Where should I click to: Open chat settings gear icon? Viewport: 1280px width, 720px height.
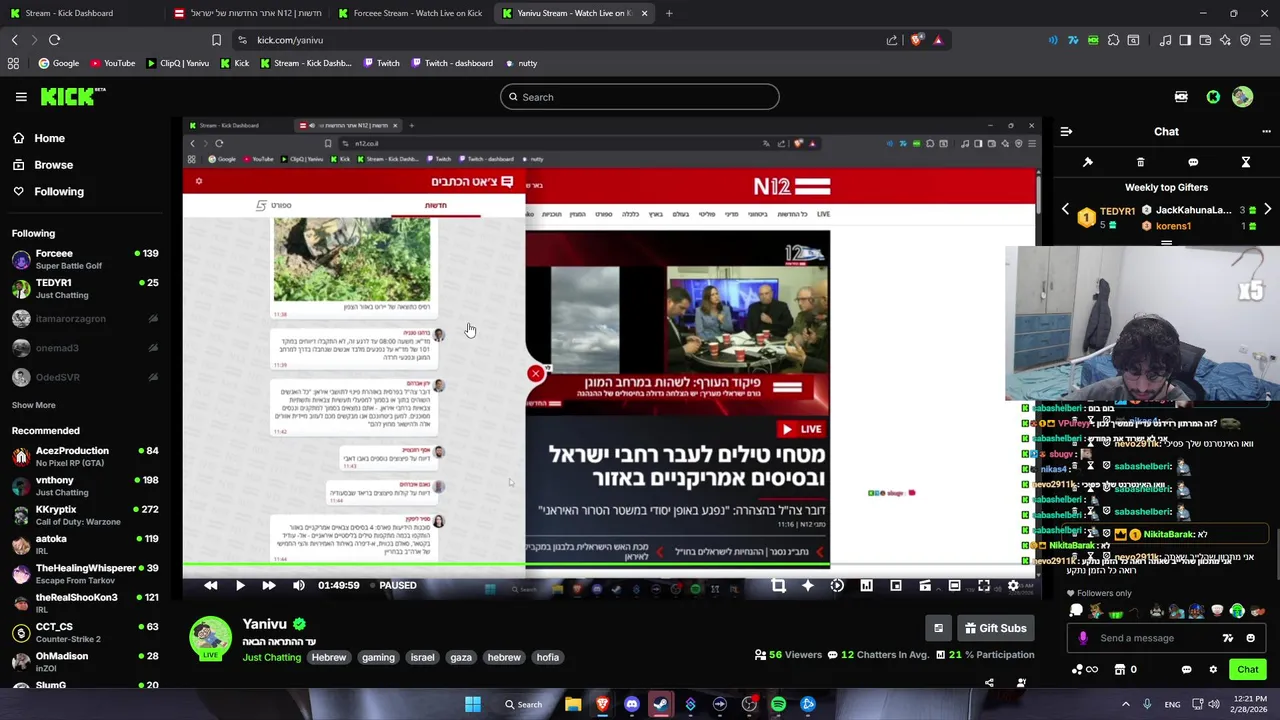(x=1213, y=669)
